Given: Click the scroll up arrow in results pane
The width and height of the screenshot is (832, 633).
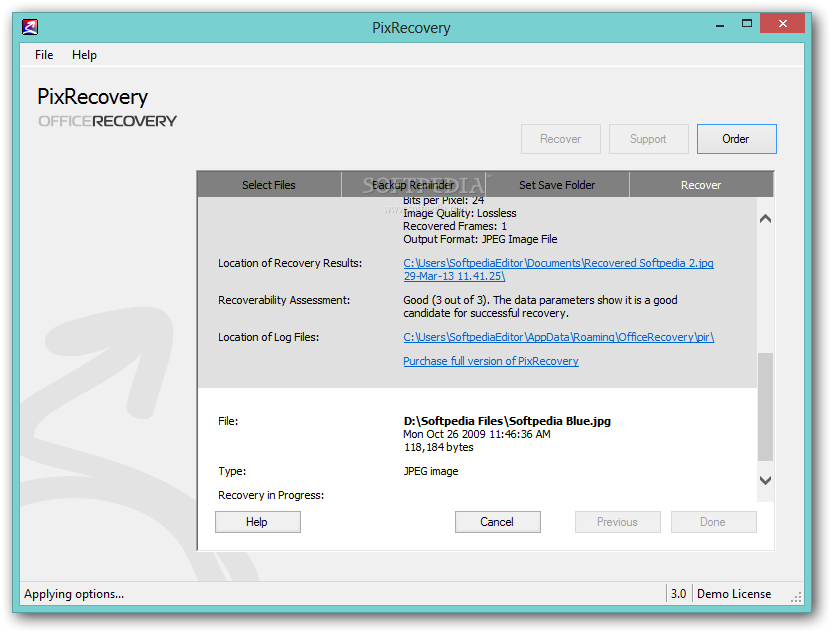Looking at the screenshot, I should click(765, 219).
